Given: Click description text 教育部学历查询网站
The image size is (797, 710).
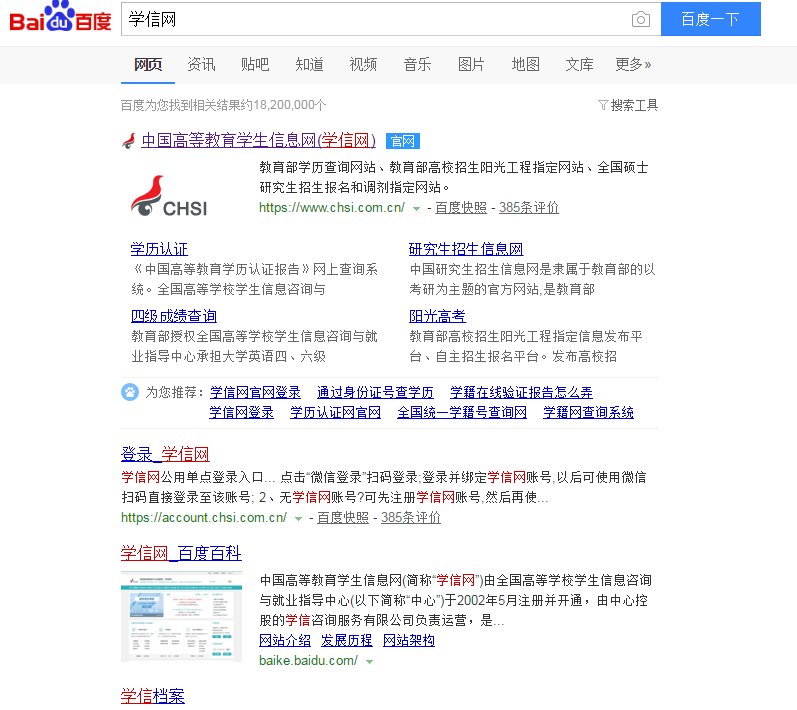Looking at the screenshot, I should tap(318, 167).
